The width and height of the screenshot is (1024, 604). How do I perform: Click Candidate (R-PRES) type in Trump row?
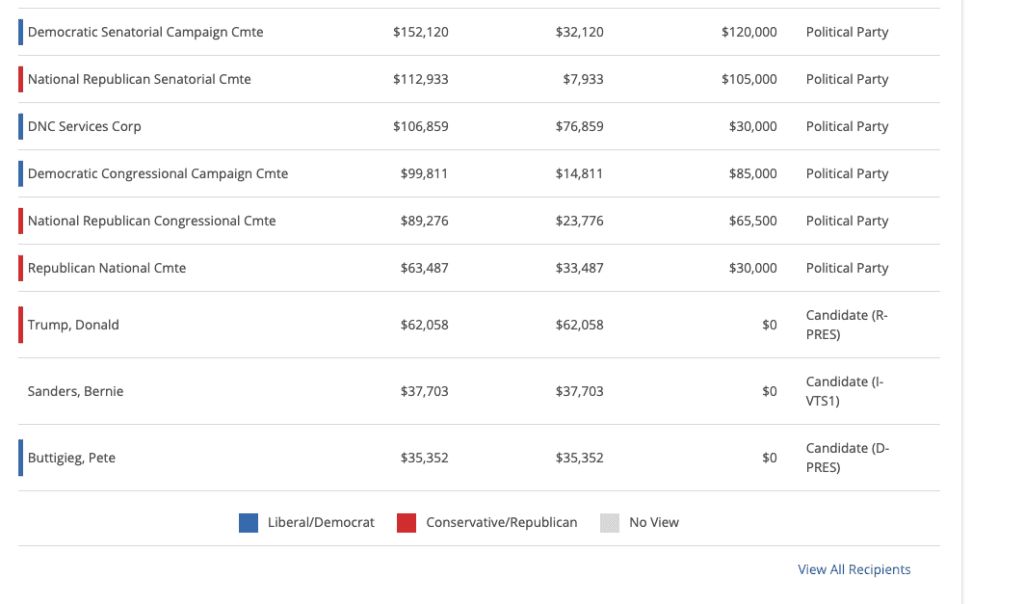point(846,325)
